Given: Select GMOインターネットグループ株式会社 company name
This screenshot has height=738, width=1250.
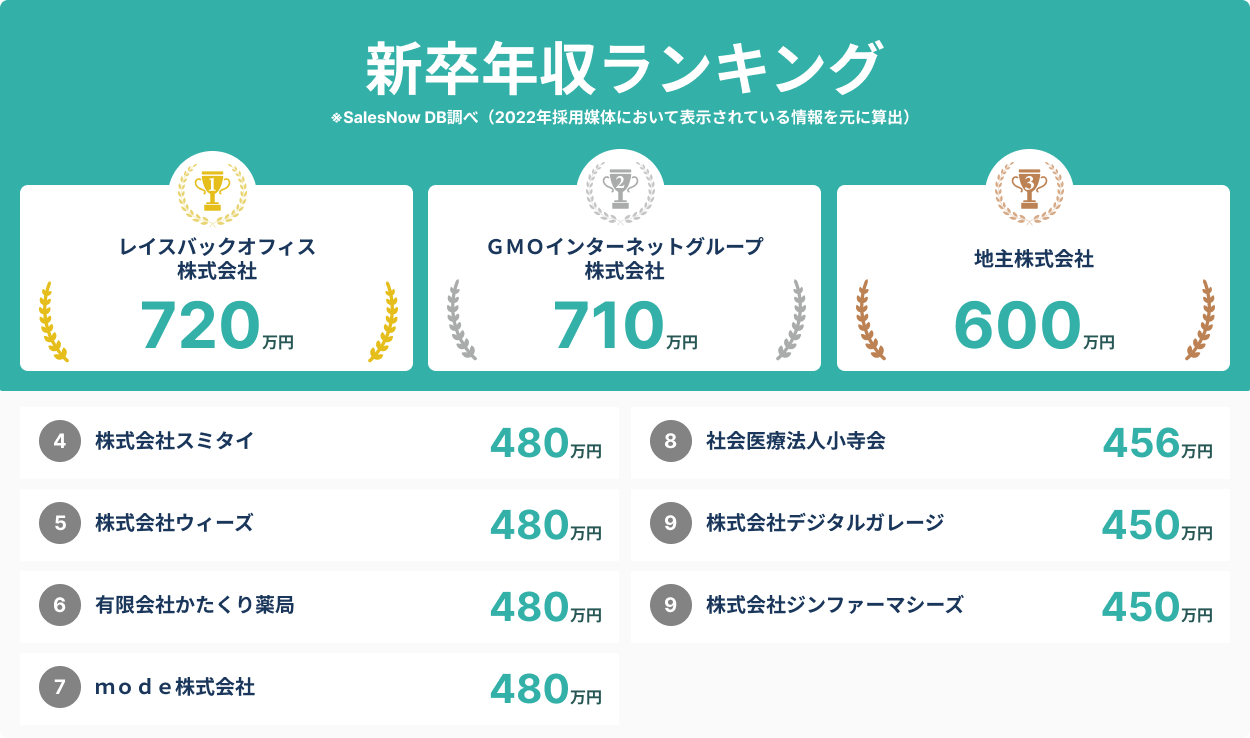Looking at the screenshot, I should tap(624, 258).
